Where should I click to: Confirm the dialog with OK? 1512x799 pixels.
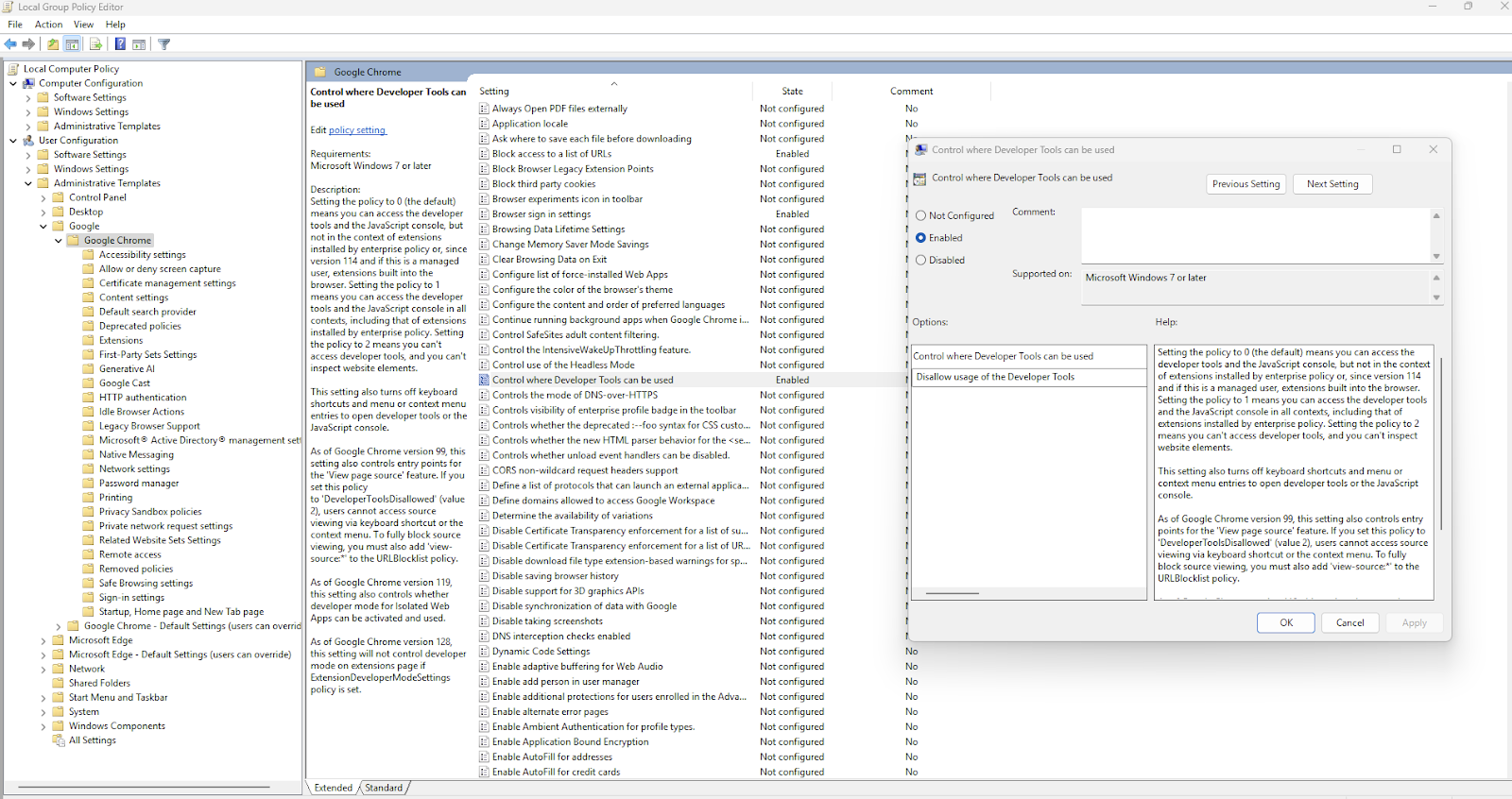(1286, 622)
